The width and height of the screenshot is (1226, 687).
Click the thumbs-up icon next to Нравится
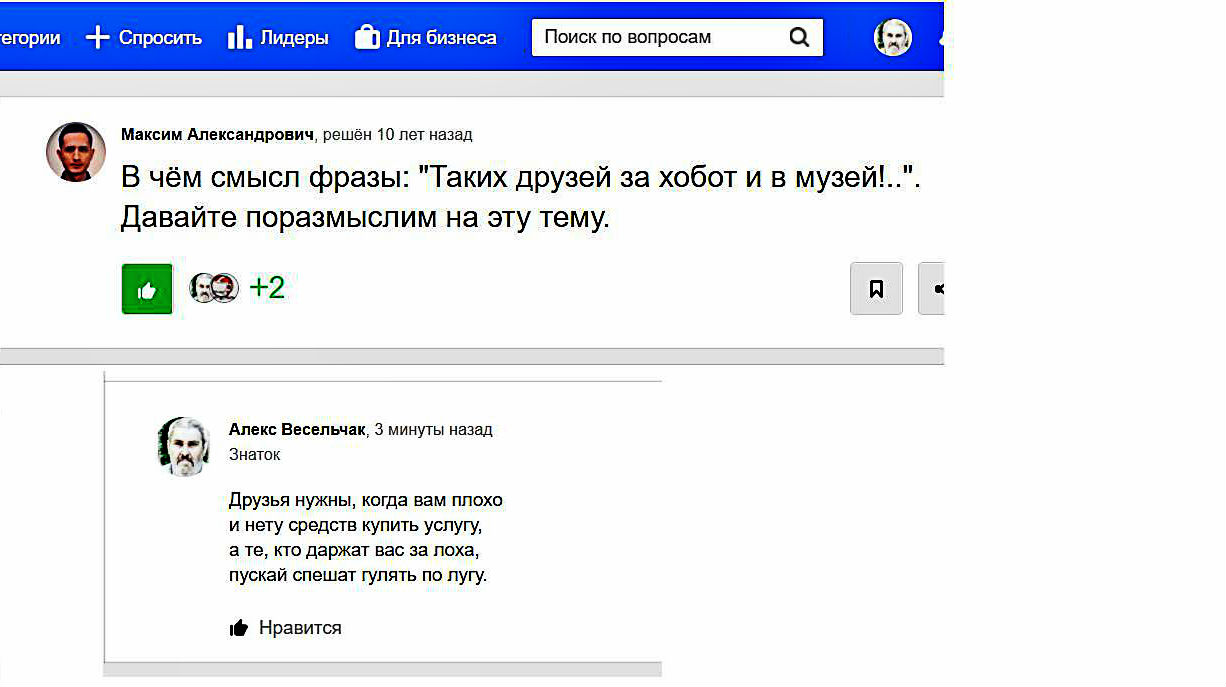[x=239, y=628]
